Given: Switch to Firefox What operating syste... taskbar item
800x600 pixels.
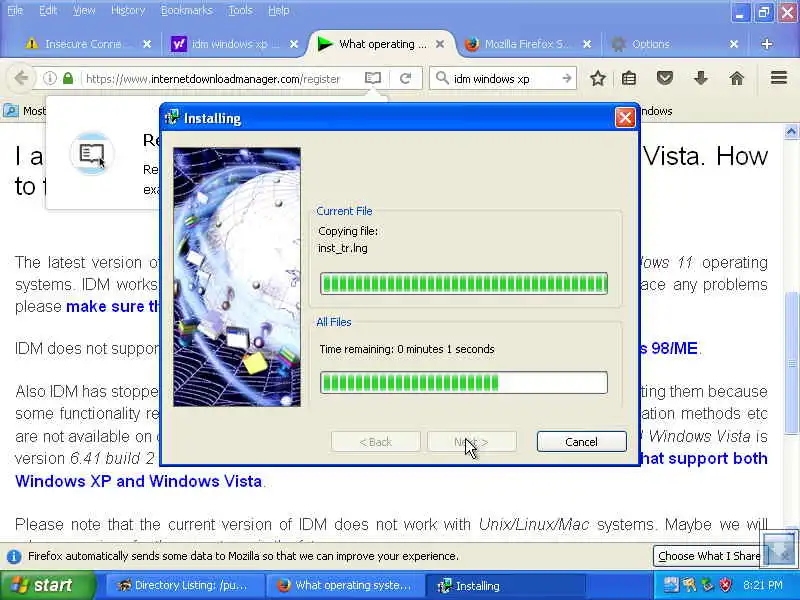Looking at the screenshot, I should point(346,585).
